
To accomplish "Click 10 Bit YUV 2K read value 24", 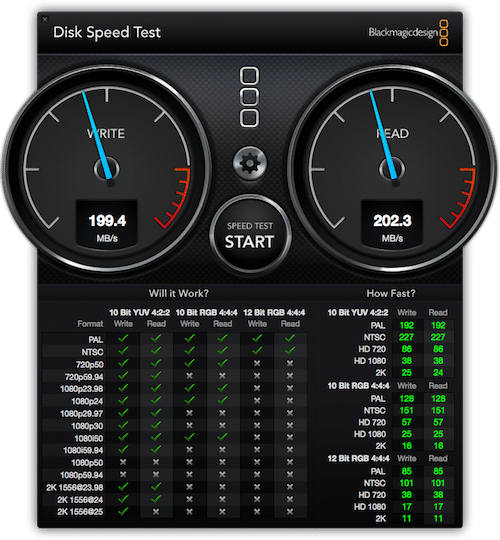I will point(438,373).
